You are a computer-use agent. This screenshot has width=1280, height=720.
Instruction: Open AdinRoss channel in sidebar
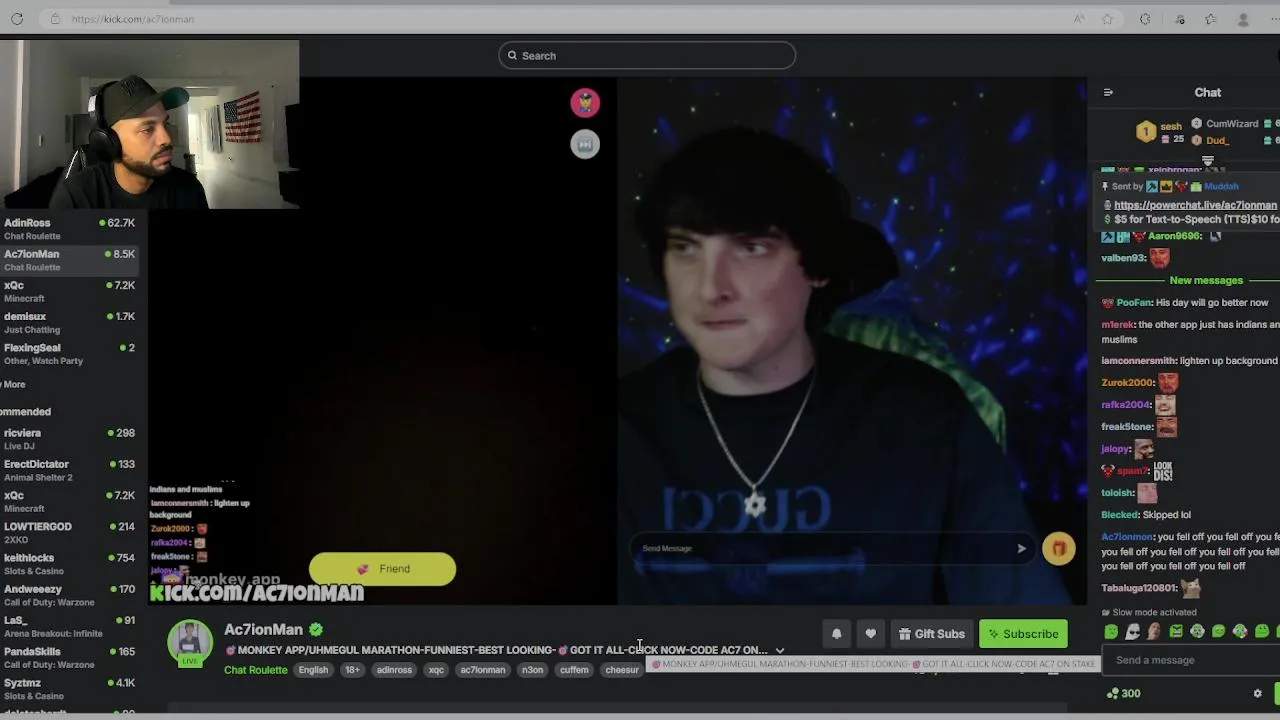pyautogui.click(x=70, y=229)
